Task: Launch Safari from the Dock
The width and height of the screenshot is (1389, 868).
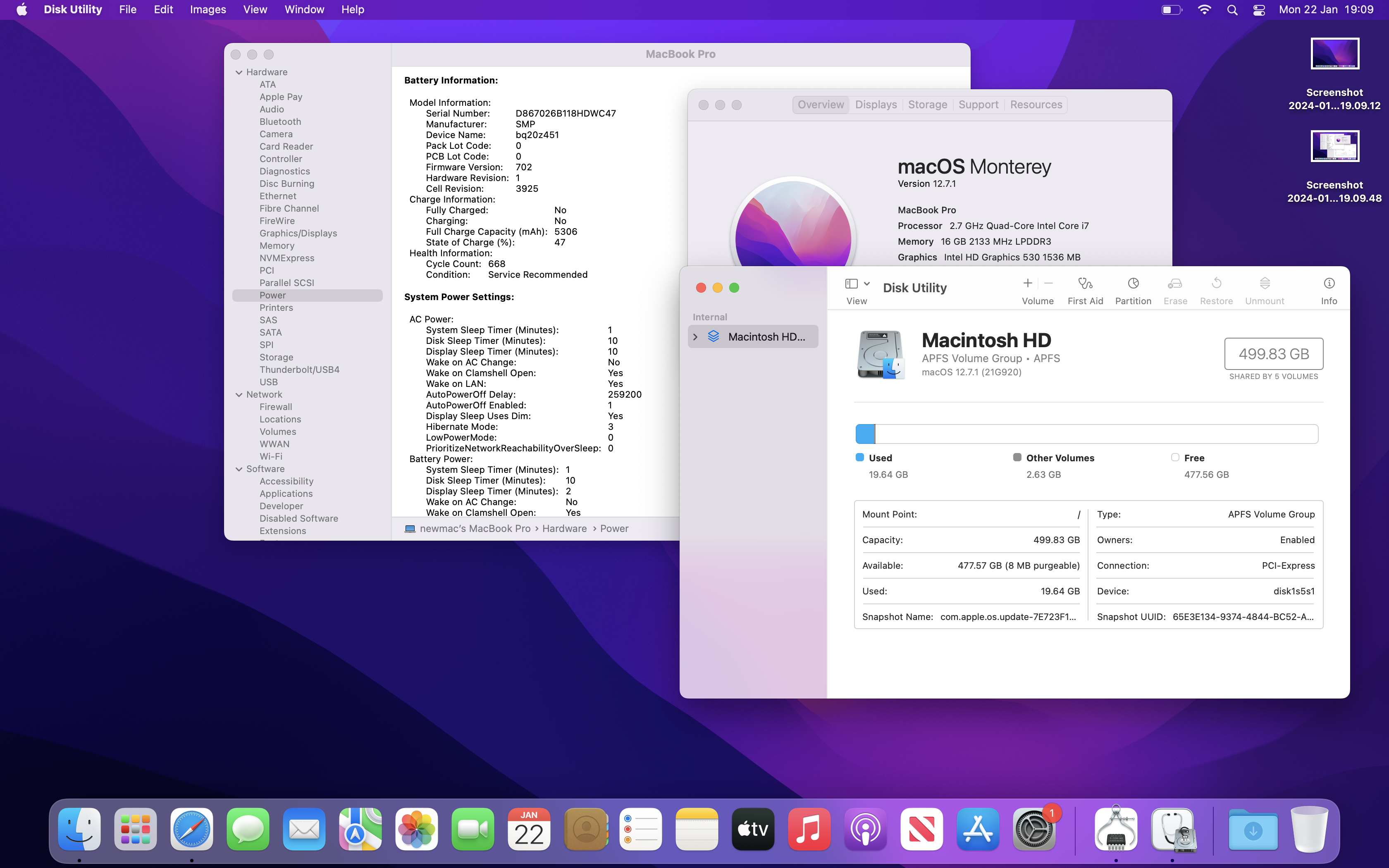Action: (192, 829)
